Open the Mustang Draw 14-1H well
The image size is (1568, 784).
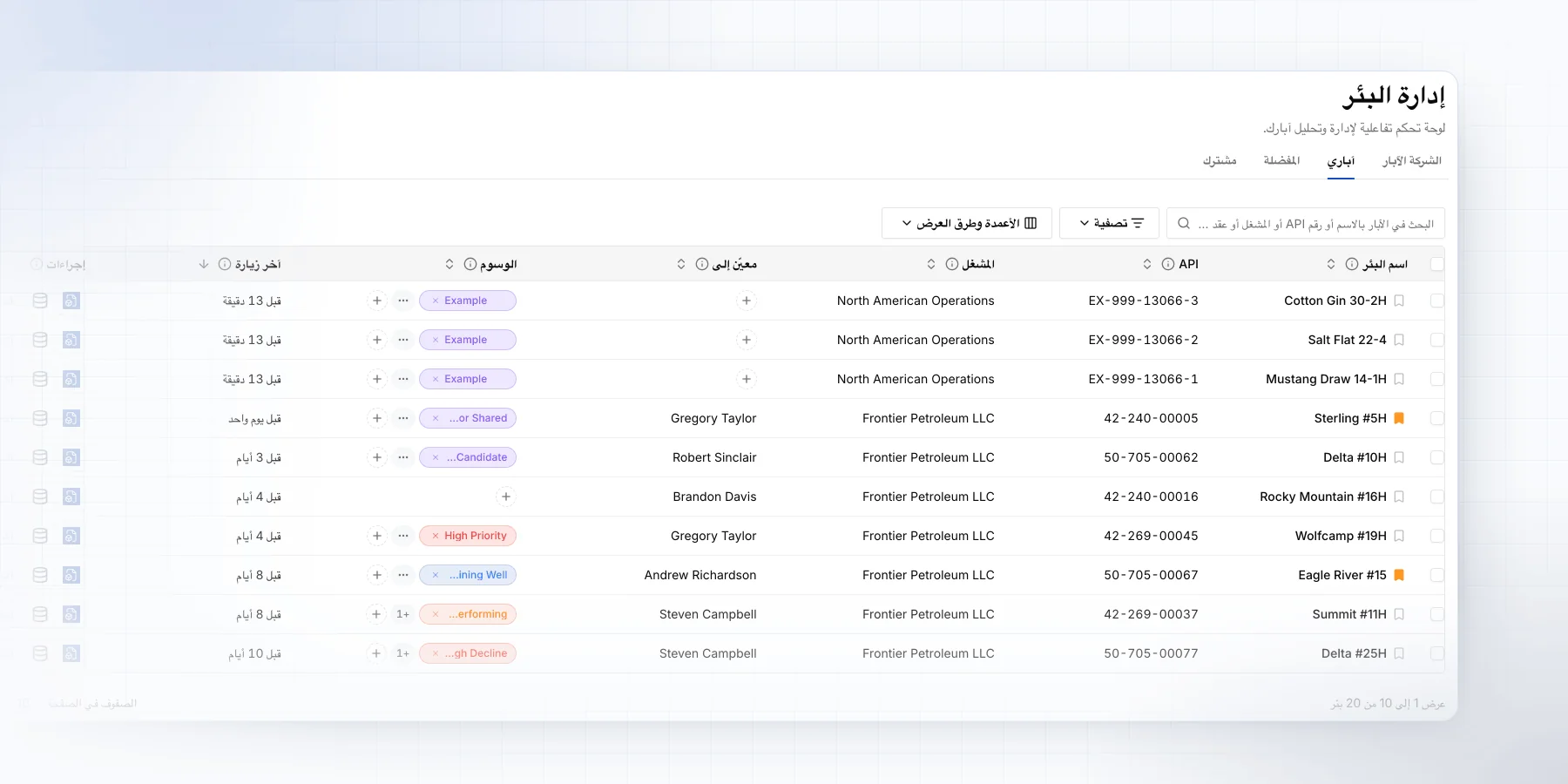click(x=1326, y=379)
